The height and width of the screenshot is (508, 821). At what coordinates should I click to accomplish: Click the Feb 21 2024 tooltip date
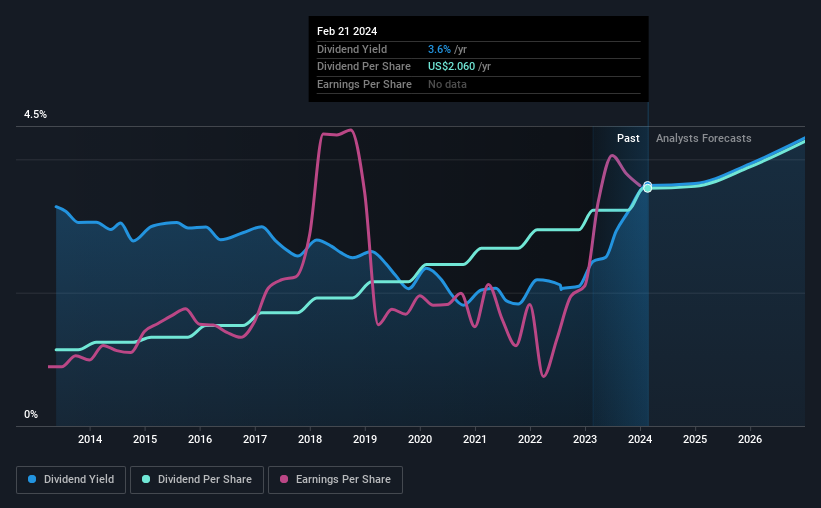[x=347, y=31]
